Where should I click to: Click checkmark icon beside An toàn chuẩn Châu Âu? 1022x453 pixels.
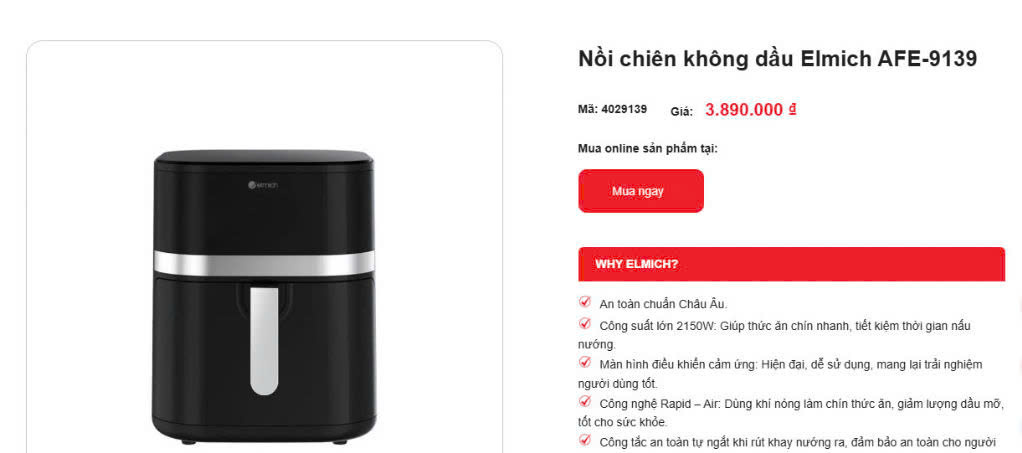click(585, 302)
